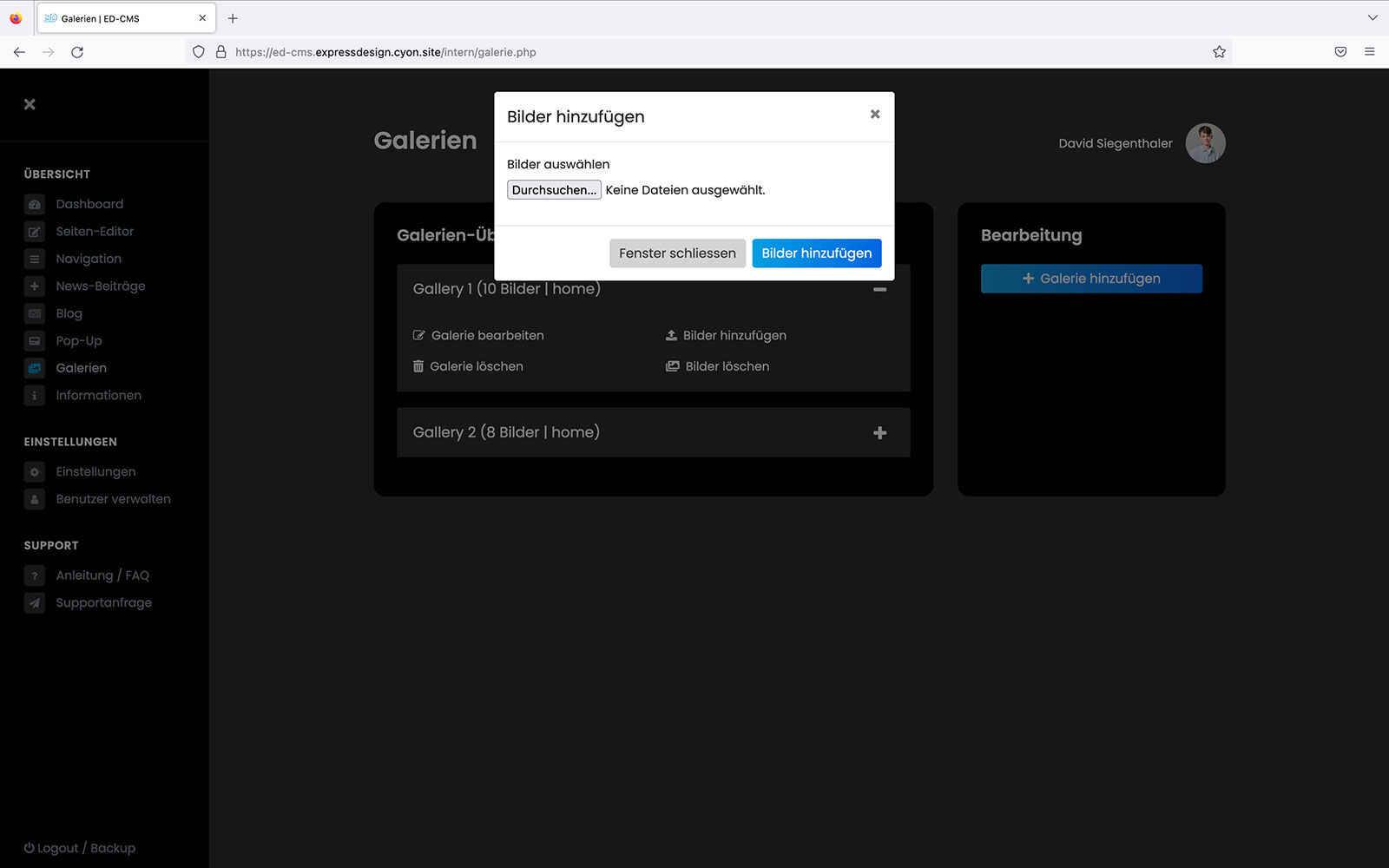This screenshot has height=868, width=1389.
Task: Click the Galerien sidebar icon
Action: (x=35, y=368)
